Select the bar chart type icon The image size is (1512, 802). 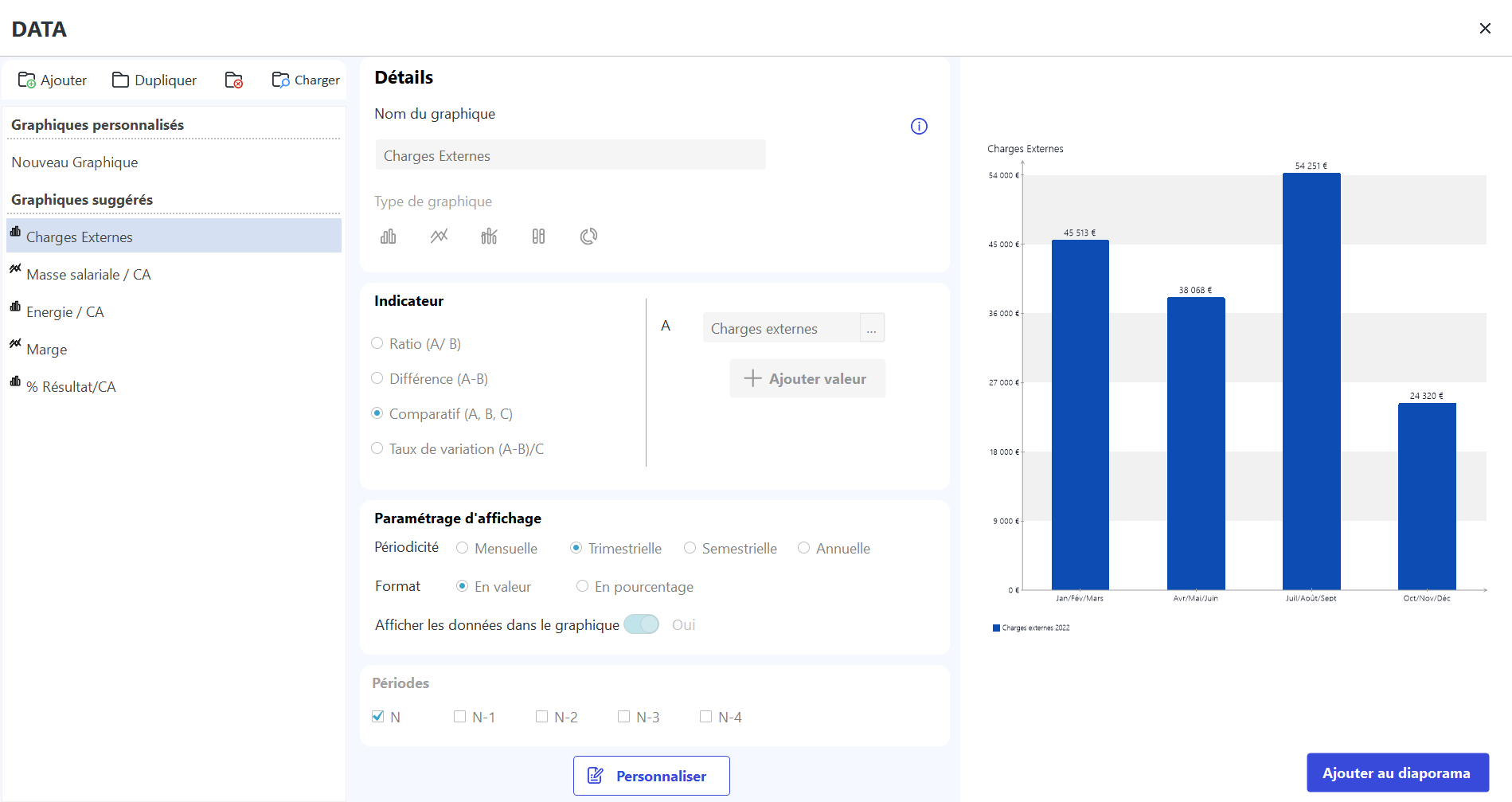coord(388,236)
